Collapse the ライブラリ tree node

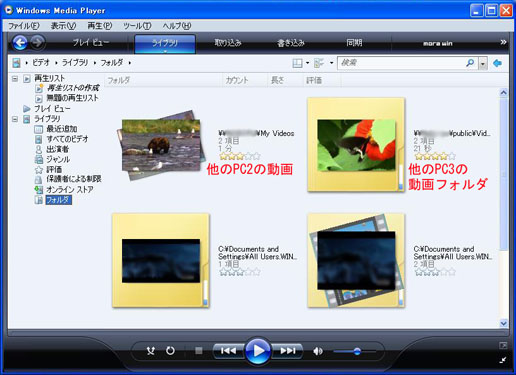tap(15, 119)
